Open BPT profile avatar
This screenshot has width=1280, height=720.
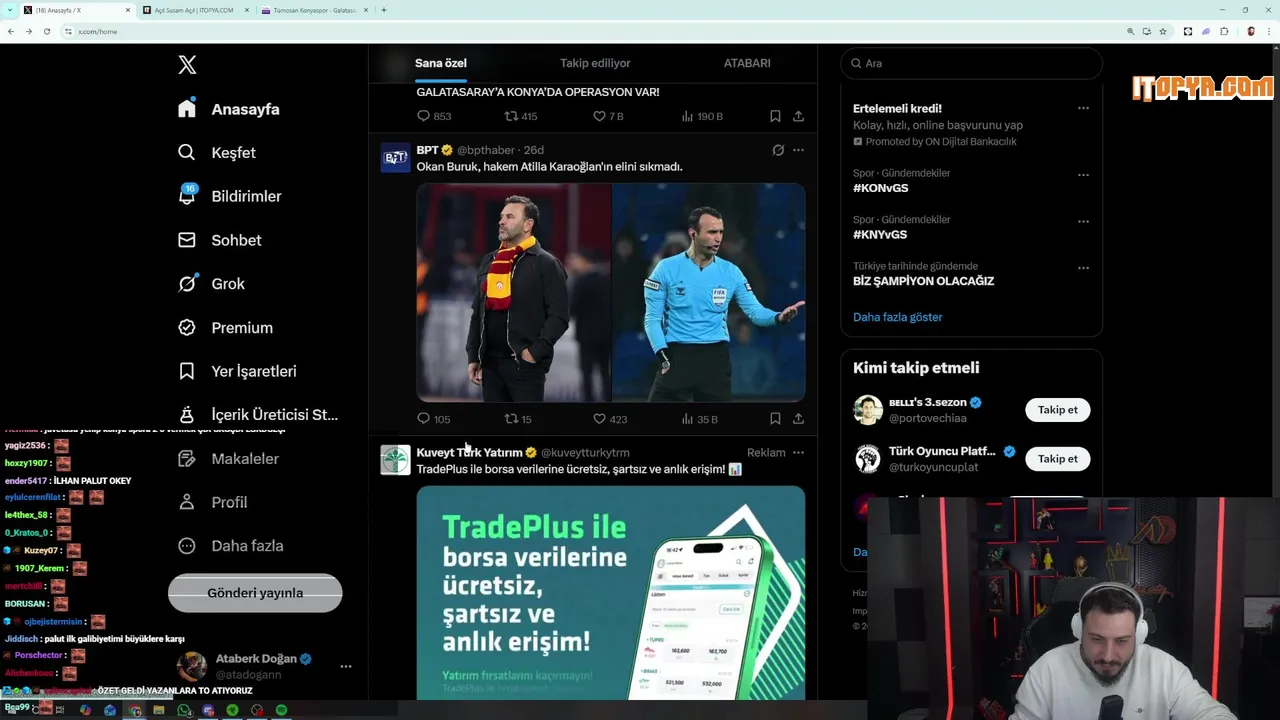pyautogui.click(x=396, y=158)
